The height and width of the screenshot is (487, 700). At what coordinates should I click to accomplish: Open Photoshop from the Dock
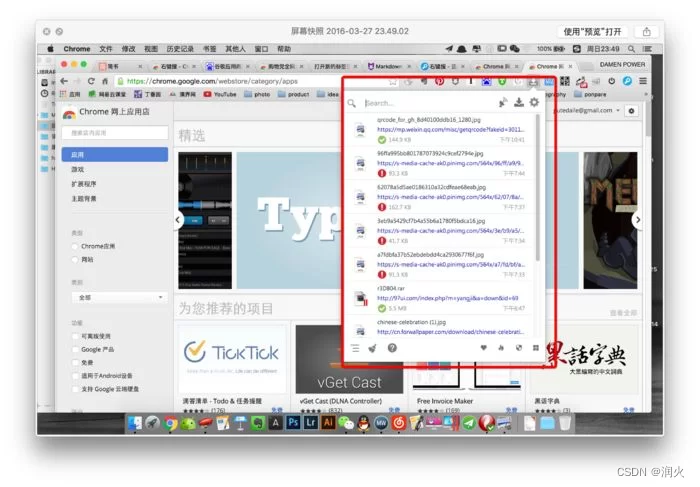click(291, 423)
